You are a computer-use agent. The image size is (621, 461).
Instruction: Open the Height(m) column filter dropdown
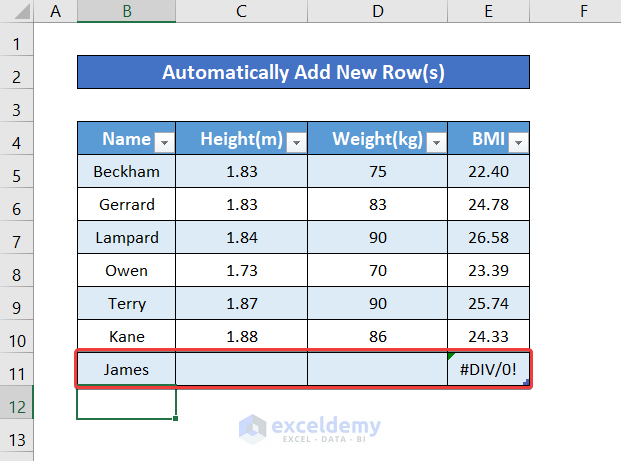[296, 142]
